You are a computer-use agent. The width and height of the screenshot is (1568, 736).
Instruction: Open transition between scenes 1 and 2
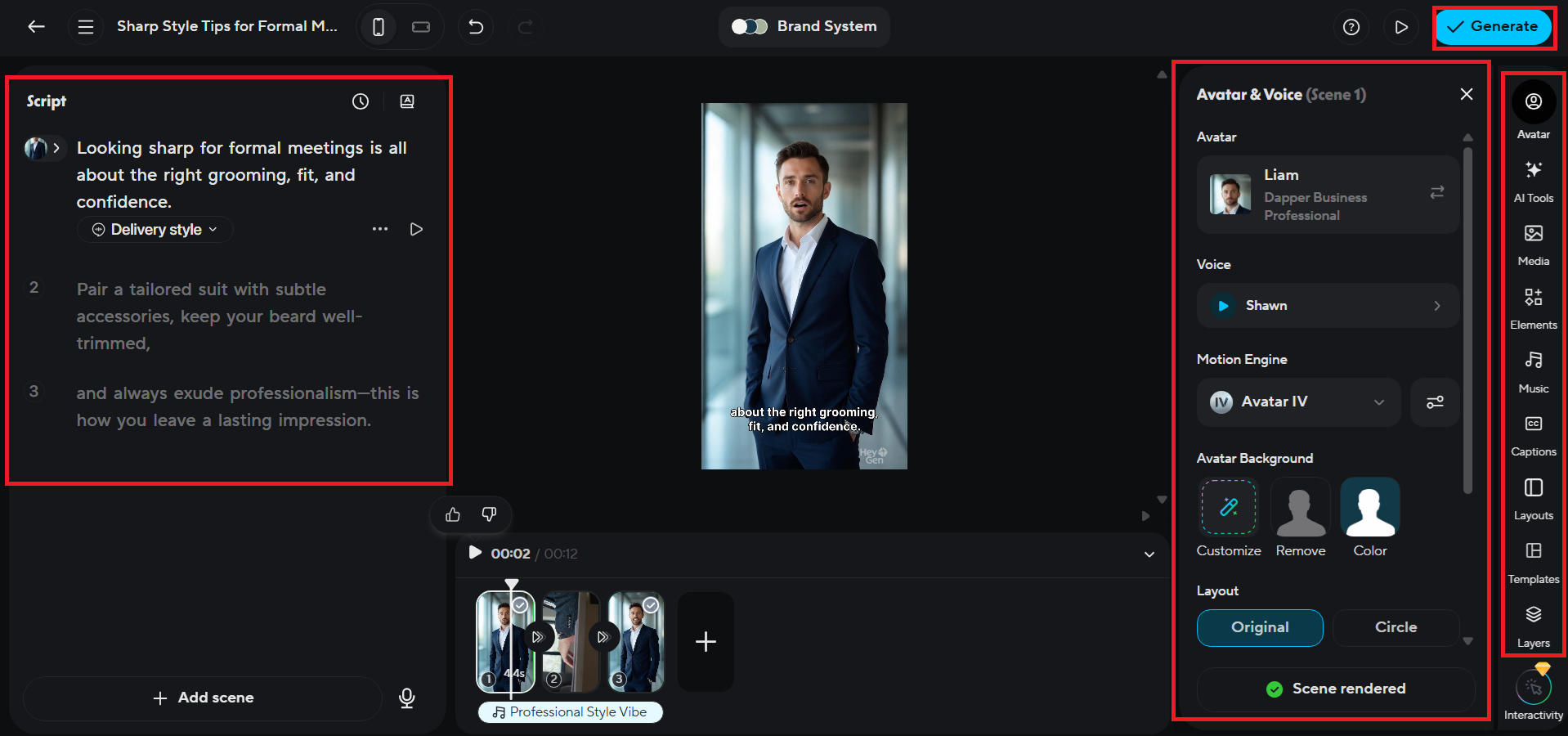pyautogui.click(x=538, y=637)
